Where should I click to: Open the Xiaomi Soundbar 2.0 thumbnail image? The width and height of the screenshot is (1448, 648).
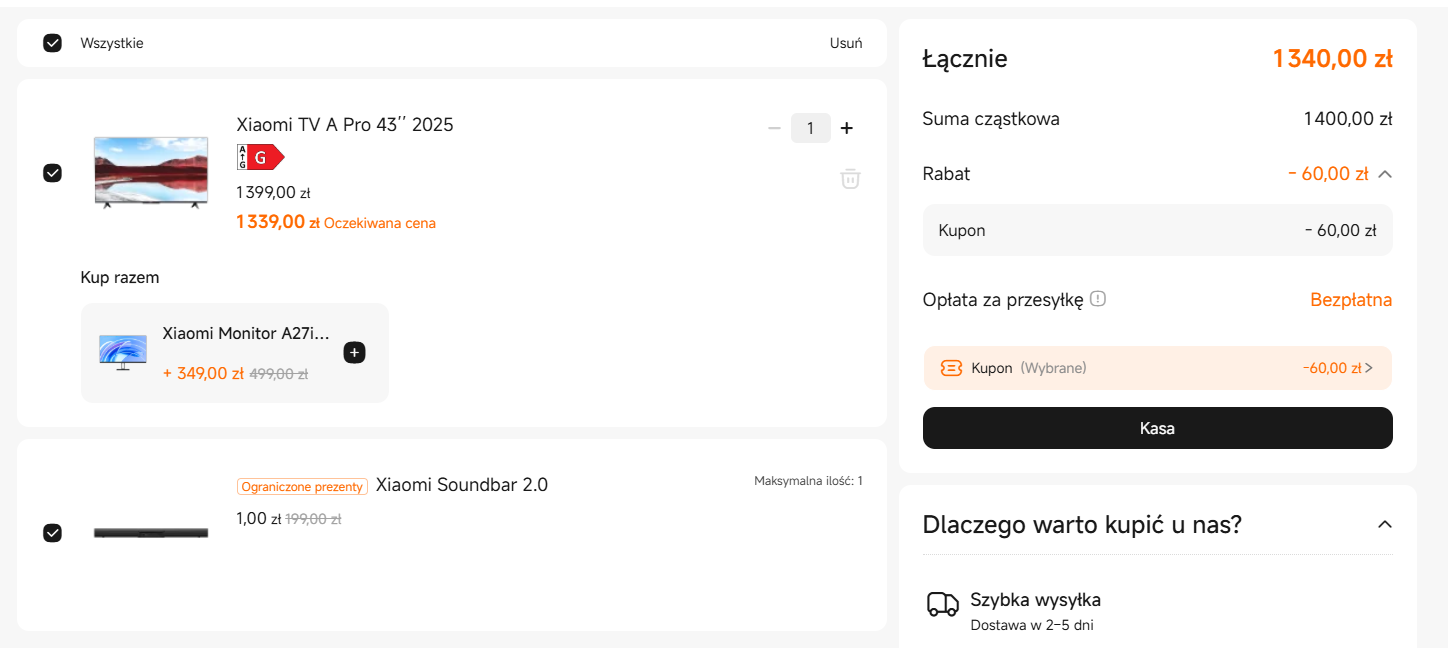tap(151, 533)
